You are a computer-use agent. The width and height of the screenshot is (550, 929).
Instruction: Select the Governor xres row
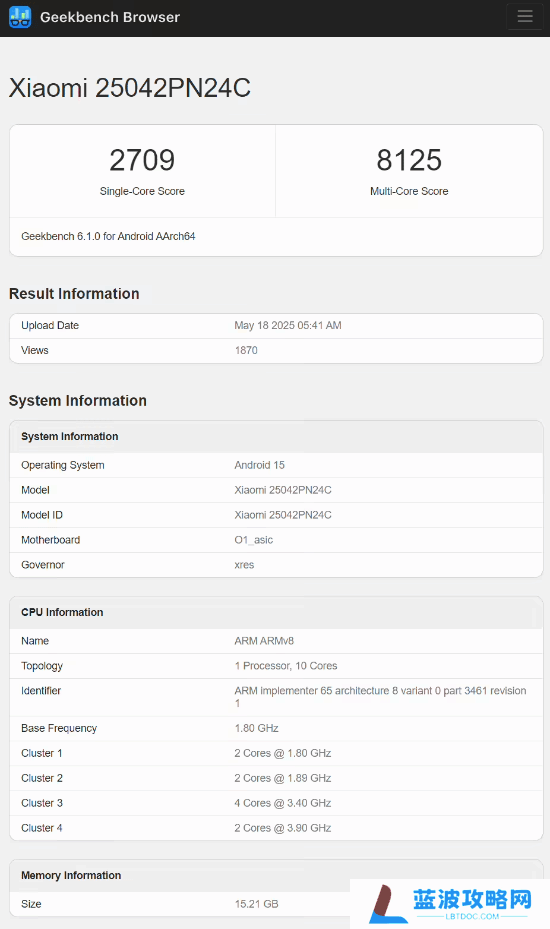(276, 565)
